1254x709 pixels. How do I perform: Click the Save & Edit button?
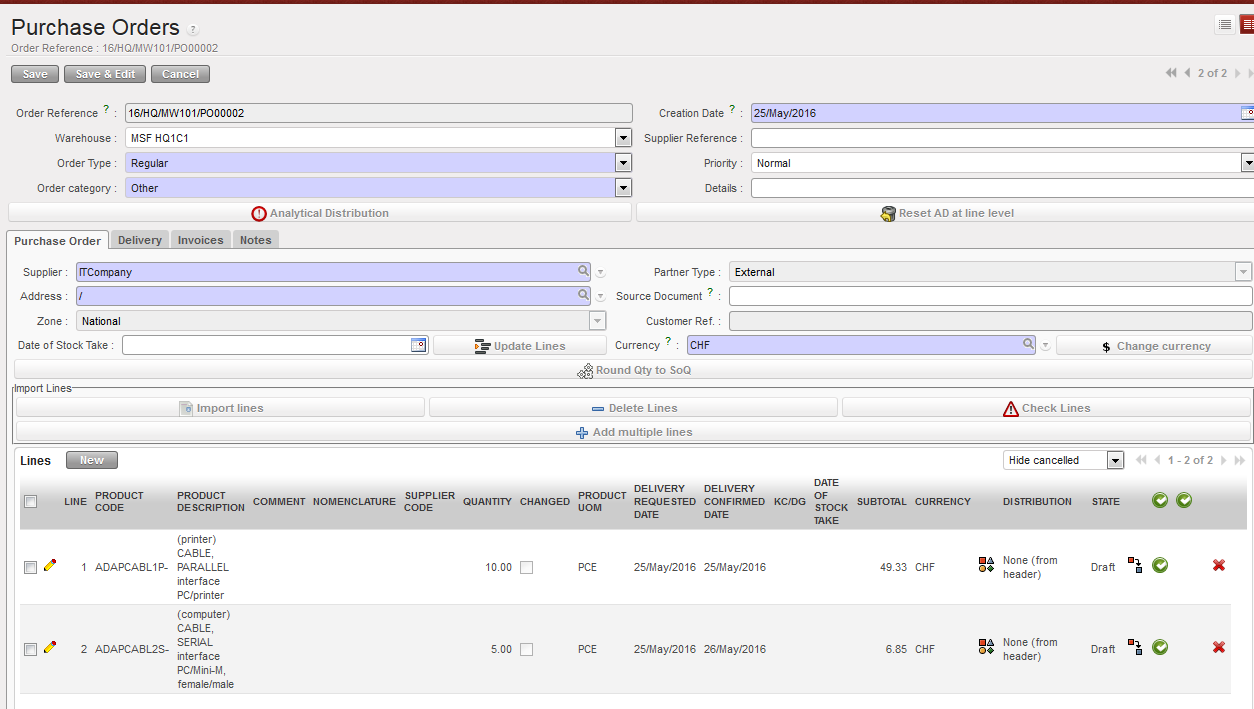click(105, 74)
